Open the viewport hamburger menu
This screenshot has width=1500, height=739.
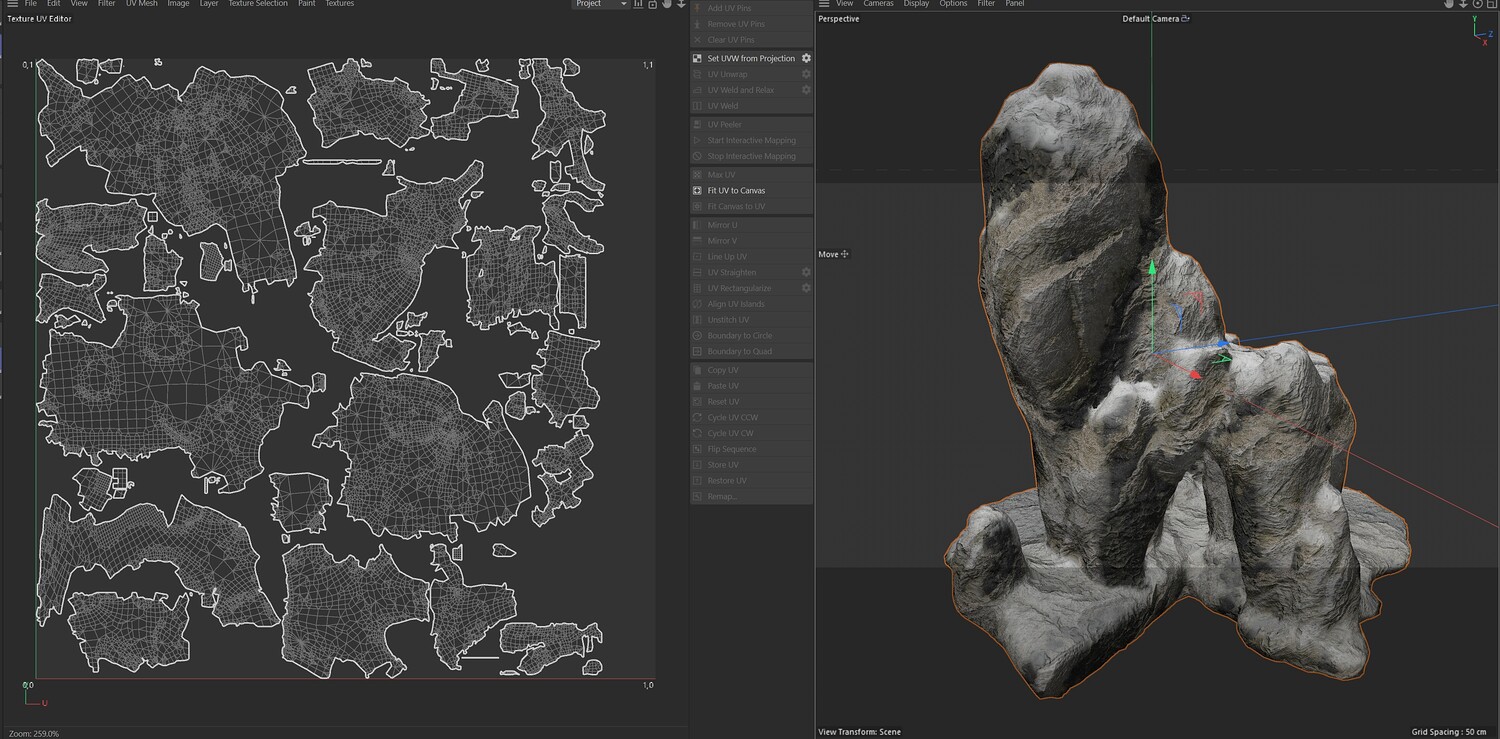[x=824, y=4]
